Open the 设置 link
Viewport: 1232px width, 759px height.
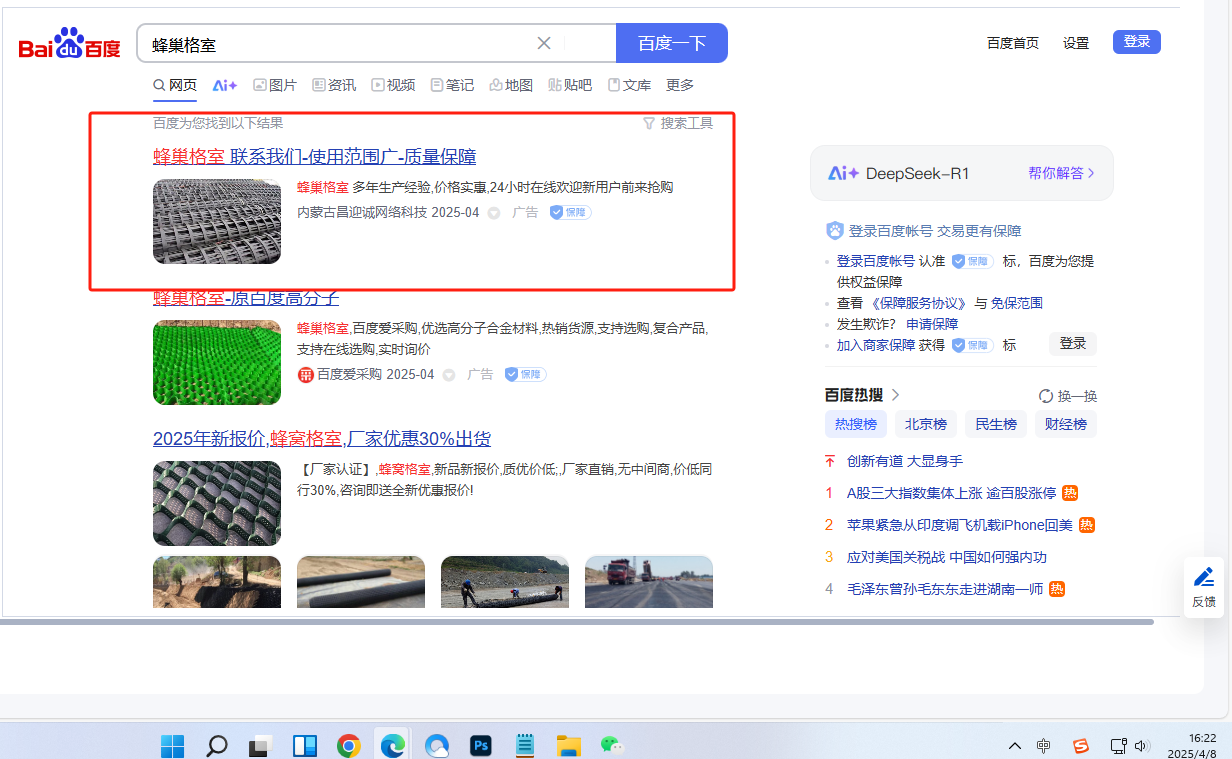[1076, 43]
